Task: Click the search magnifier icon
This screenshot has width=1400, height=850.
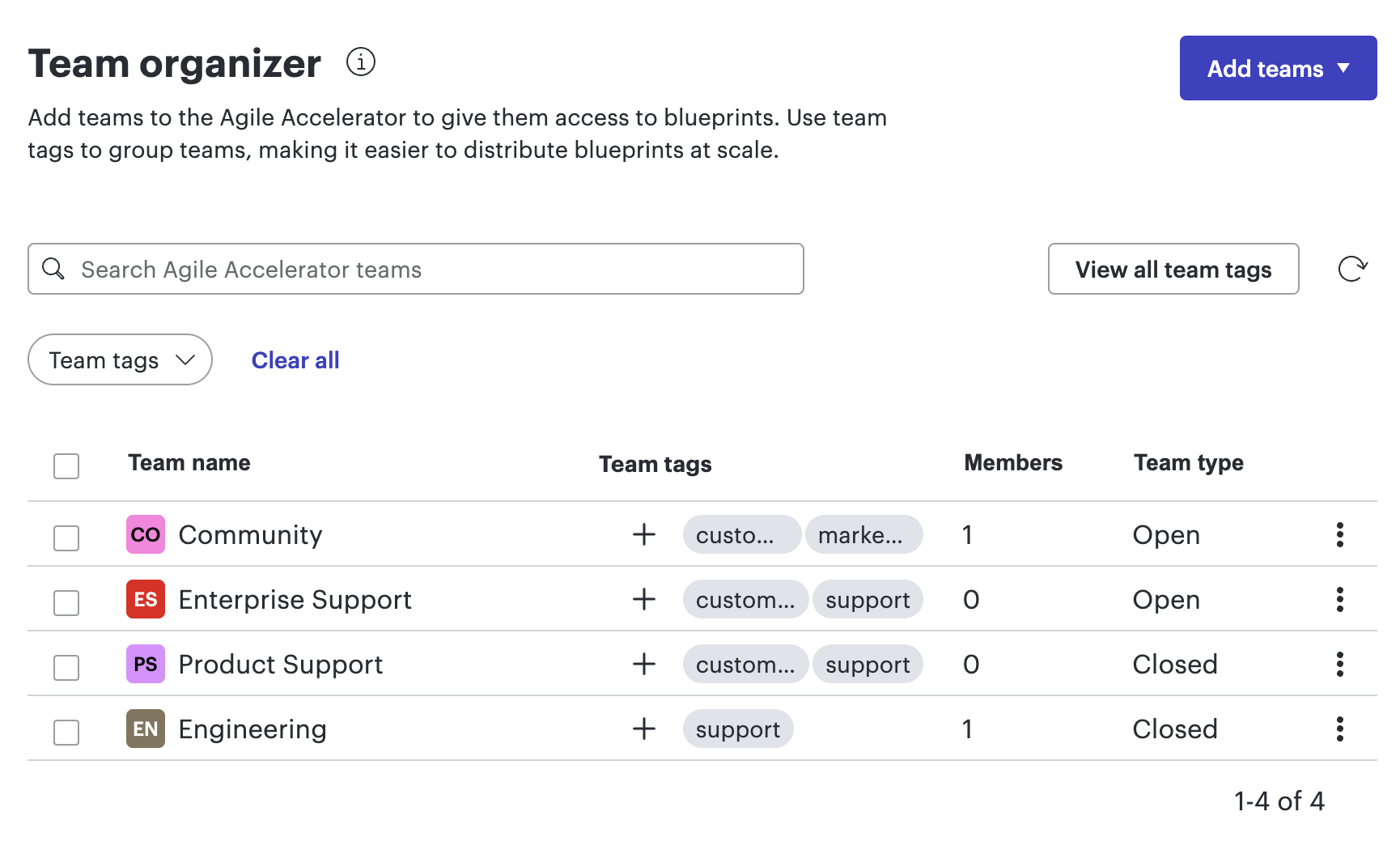Action: pyautogui.click(x=53, y=269)
